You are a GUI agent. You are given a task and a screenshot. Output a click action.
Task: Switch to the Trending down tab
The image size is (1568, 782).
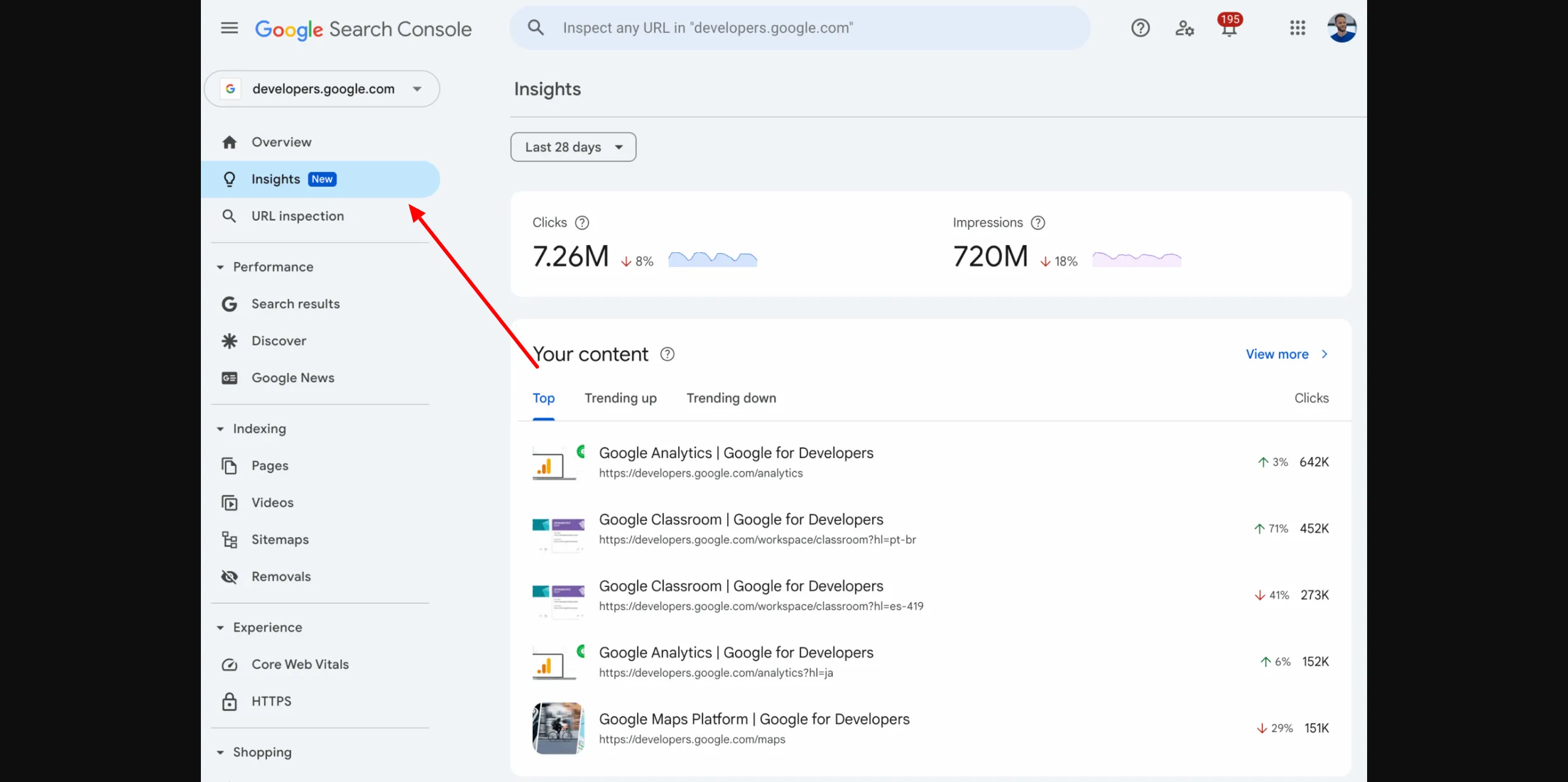pos(731,399)
